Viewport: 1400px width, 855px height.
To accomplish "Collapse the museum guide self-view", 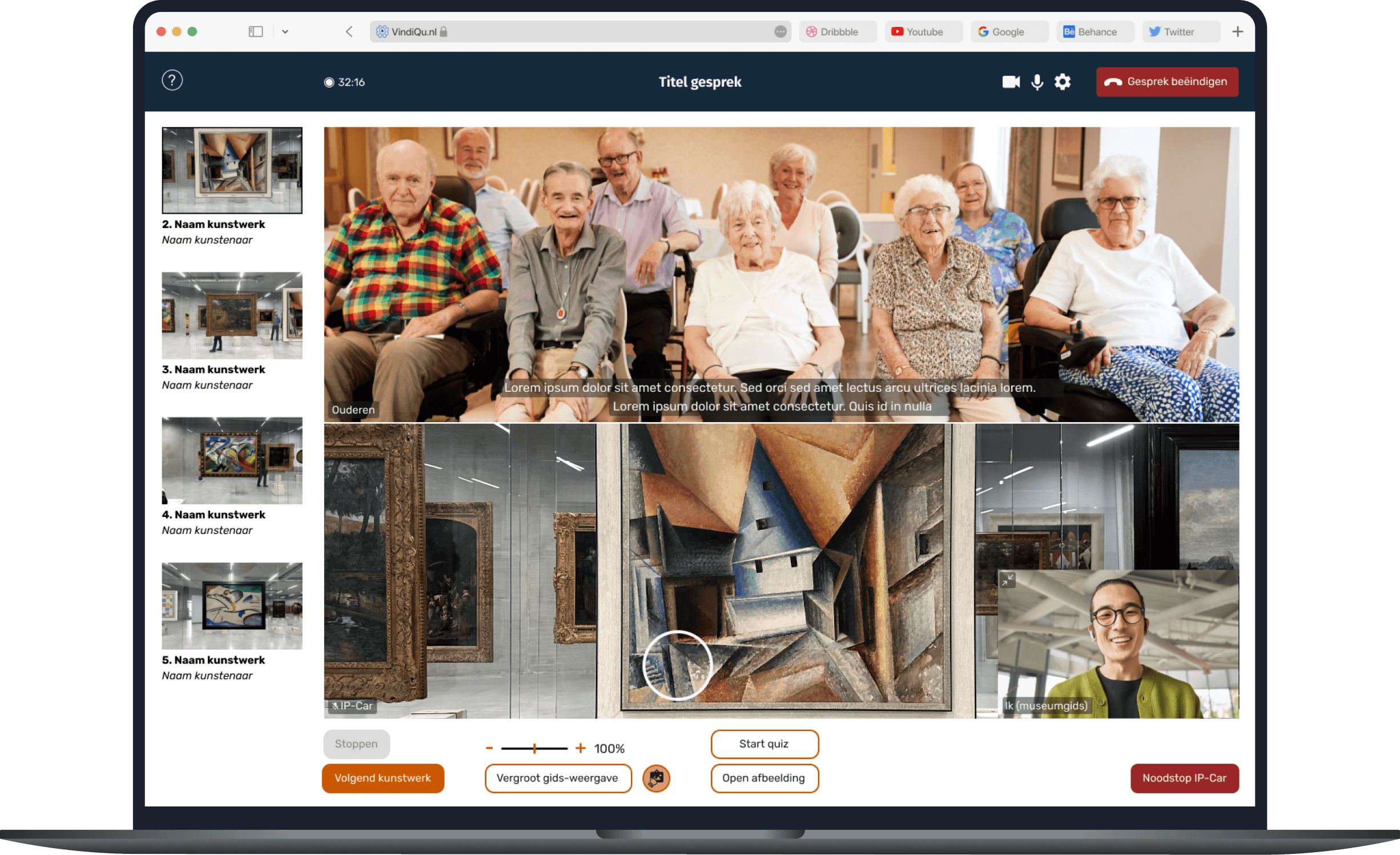I will point(1008,580).
